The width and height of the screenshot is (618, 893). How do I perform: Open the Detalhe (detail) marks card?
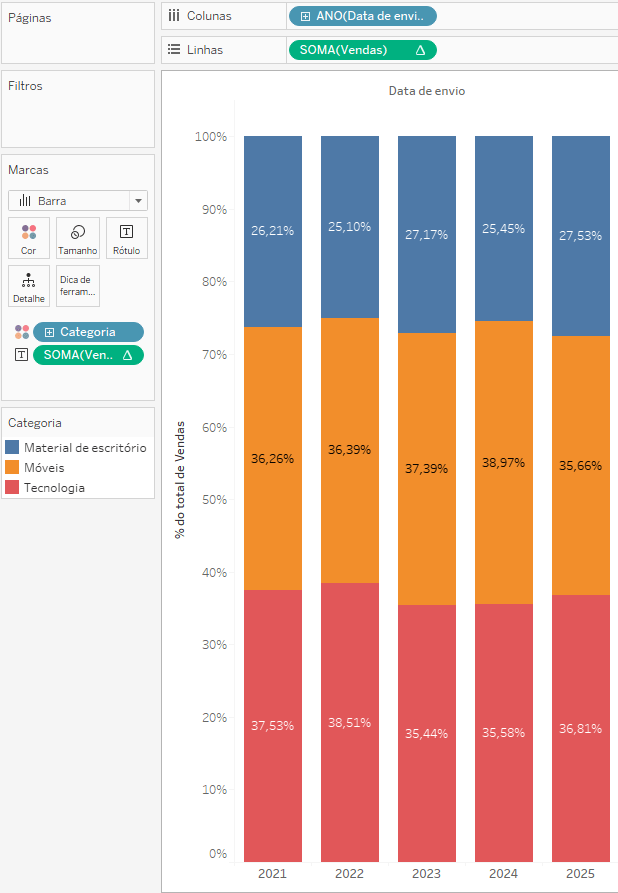coord(28,286)
